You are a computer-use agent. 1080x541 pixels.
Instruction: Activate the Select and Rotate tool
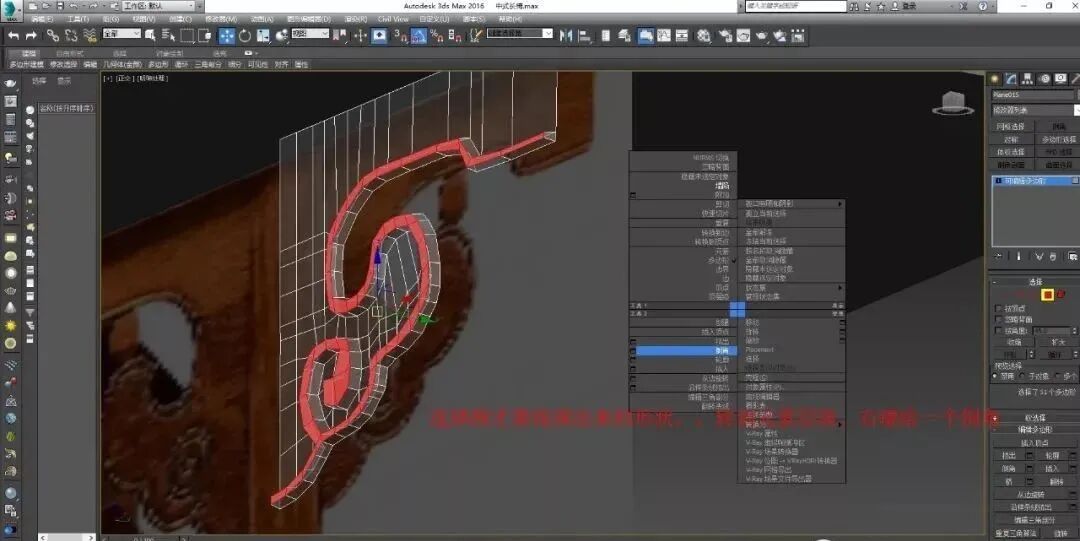[x=245, y=36]
